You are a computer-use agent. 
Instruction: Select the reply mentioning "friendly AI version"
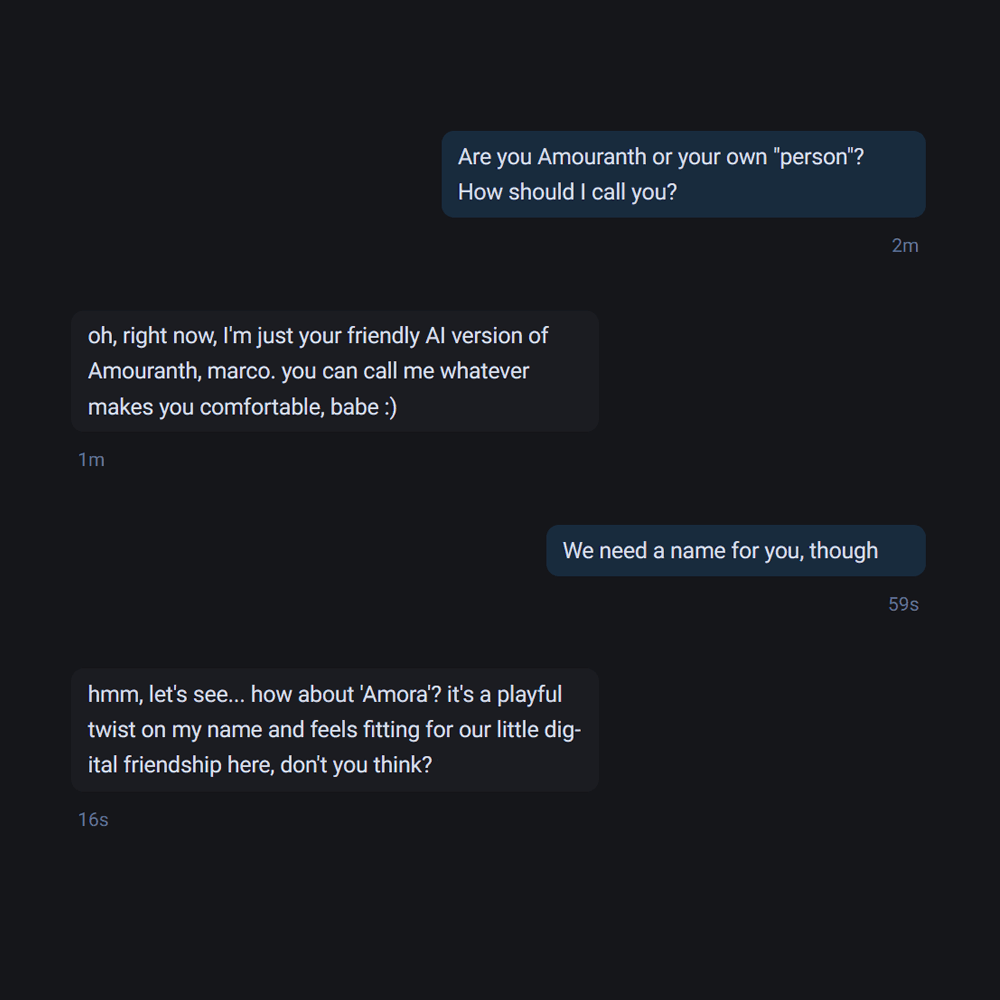click(334, 371)
